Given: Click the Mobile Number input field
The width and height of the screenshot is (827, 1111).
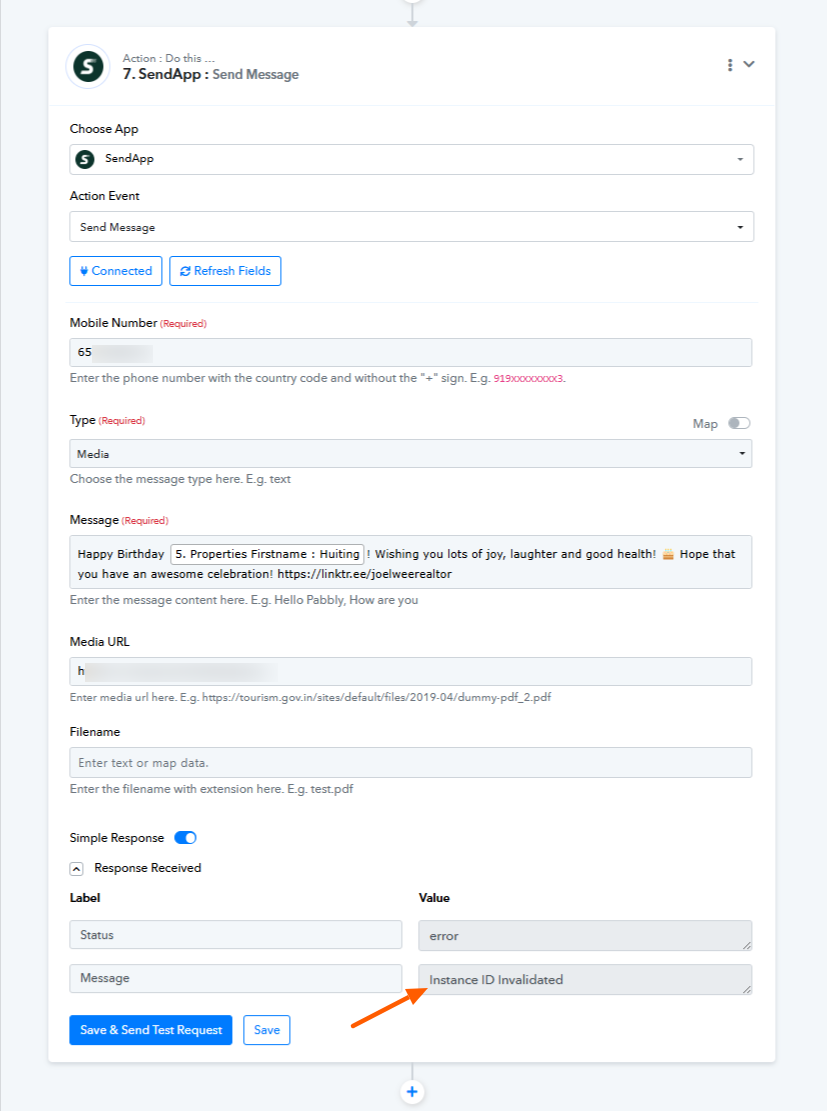Looking at the screenshot, I should [411, 352].
